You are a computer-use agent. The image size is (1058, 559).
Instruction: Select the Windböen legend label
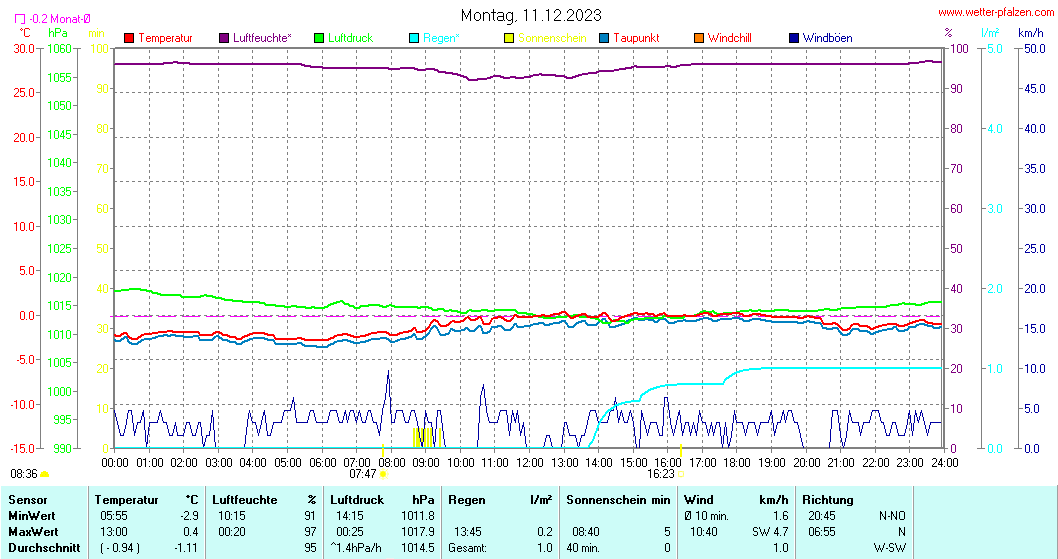pyautogui.click(x=827, y=38)
